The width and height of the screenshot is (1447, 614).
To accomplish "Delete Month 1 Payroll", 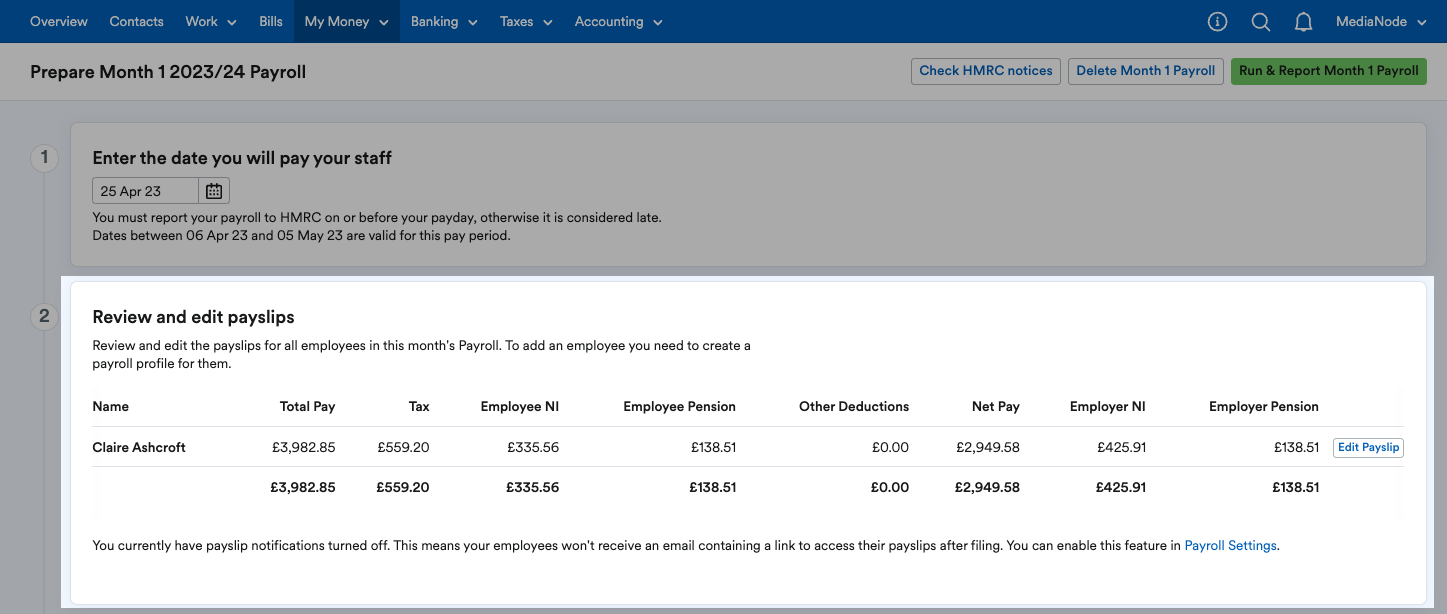I will (x=1146, y=71).
